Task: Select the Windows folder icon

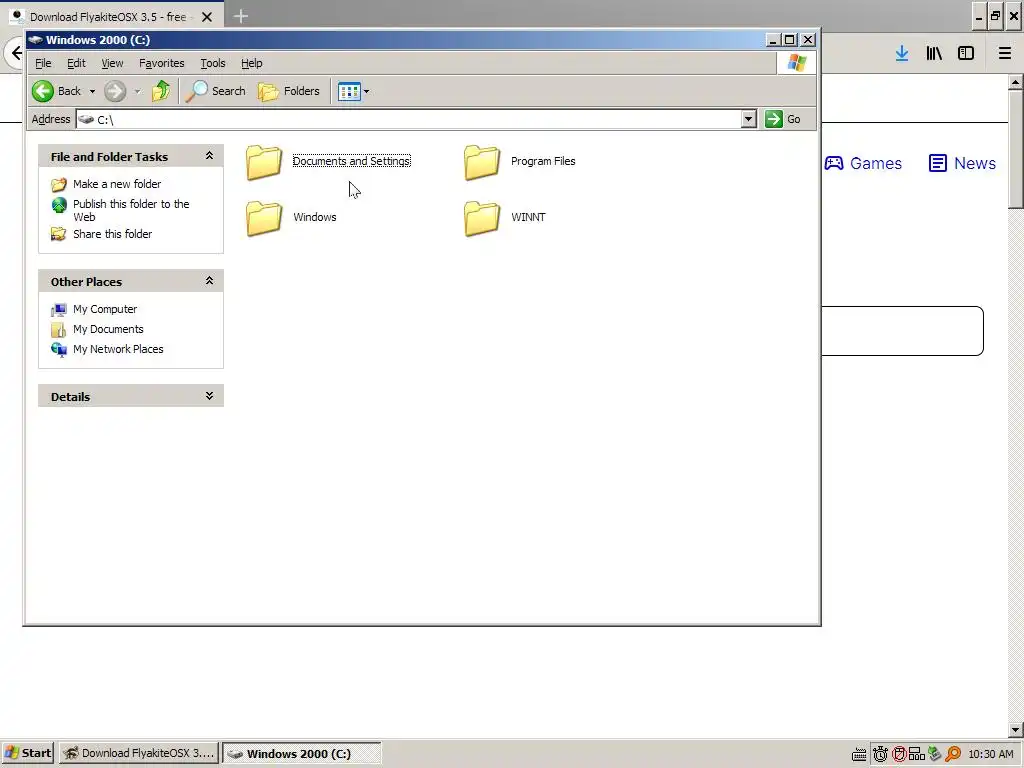Action: 264,218
